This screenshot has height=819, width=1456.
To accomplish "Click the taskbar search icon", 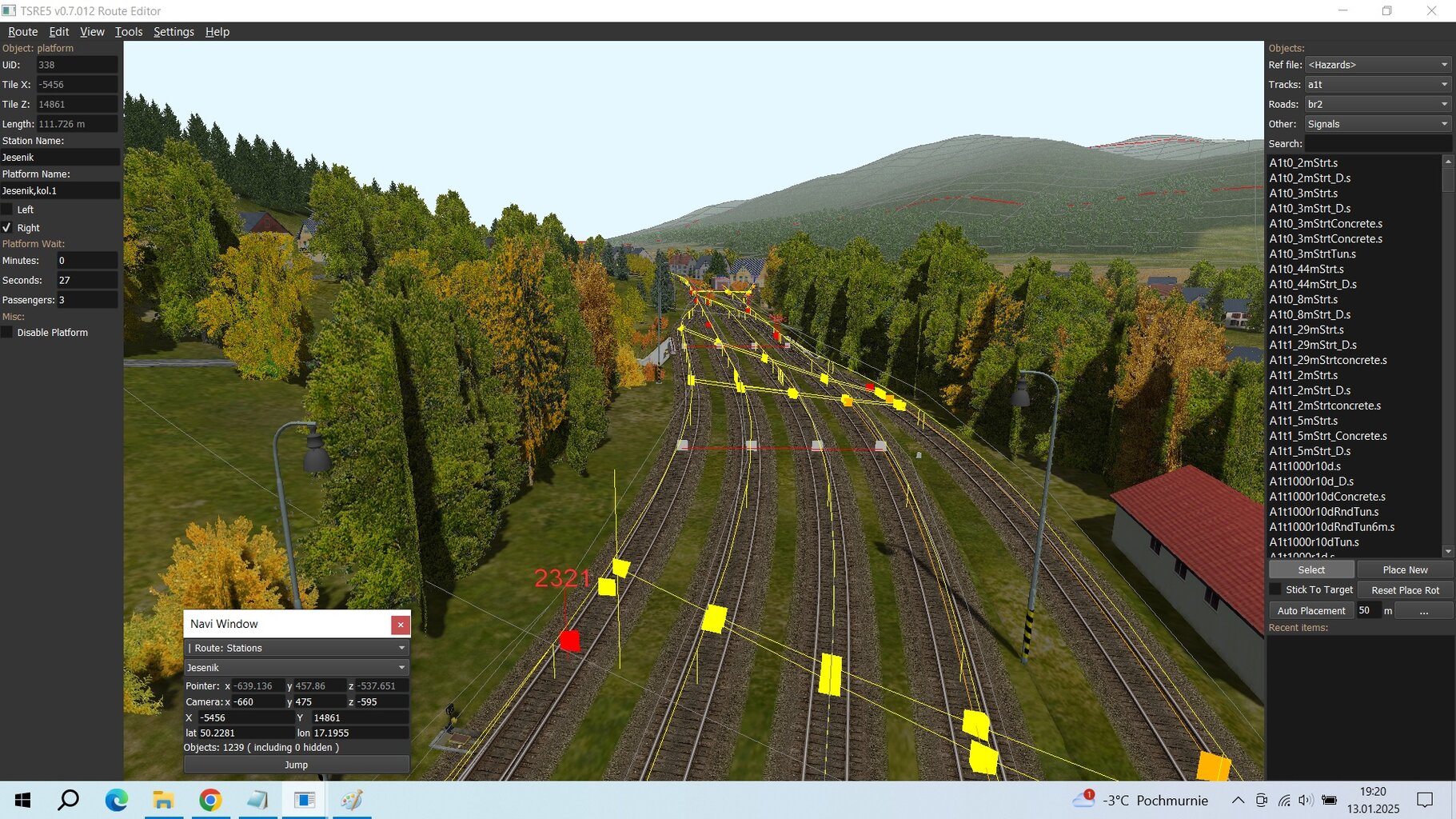I will pos(69,800).
